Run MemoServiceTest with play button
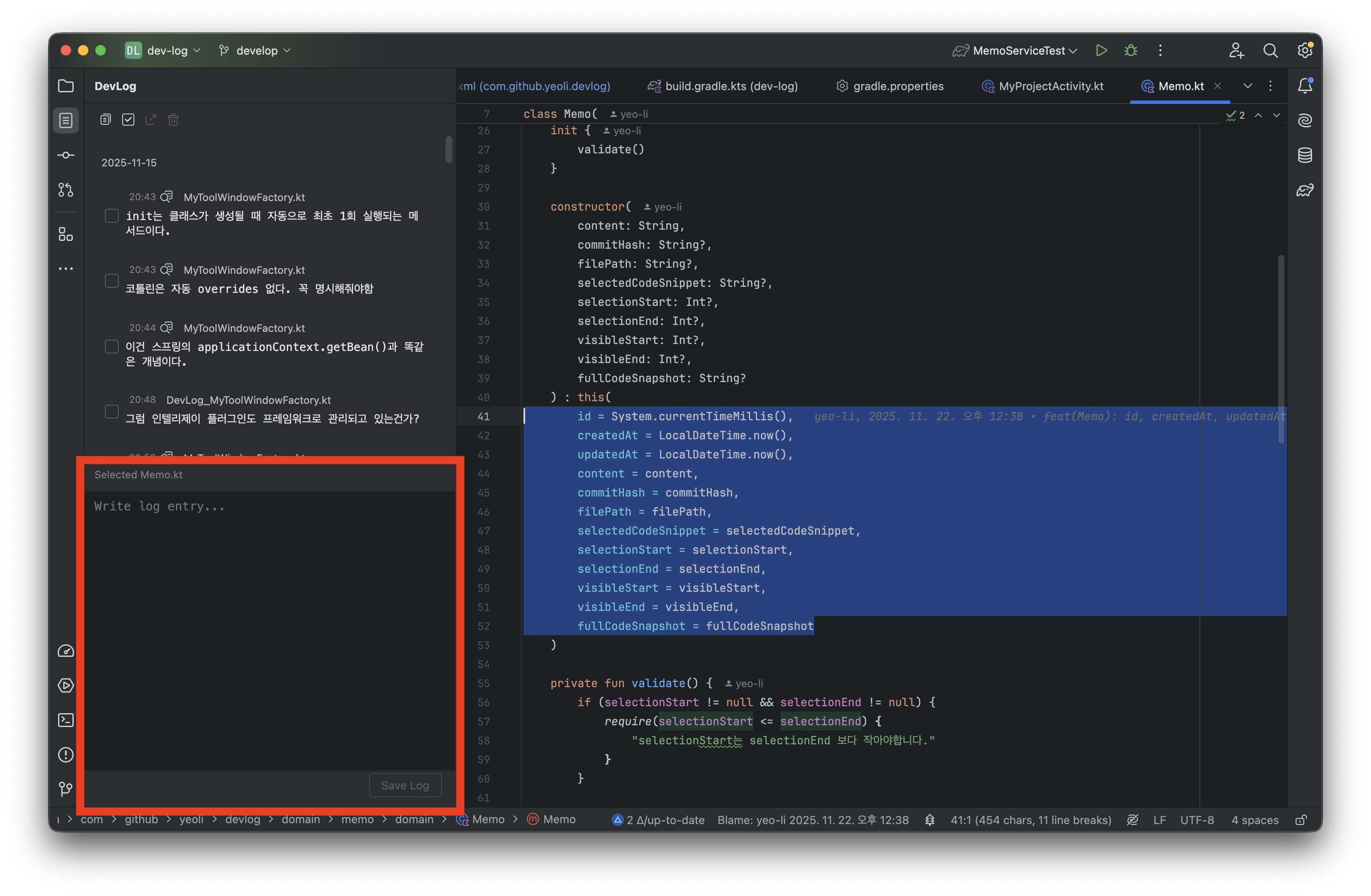The height and width of the screenshot is (896, 1371). click(1101, 51)
